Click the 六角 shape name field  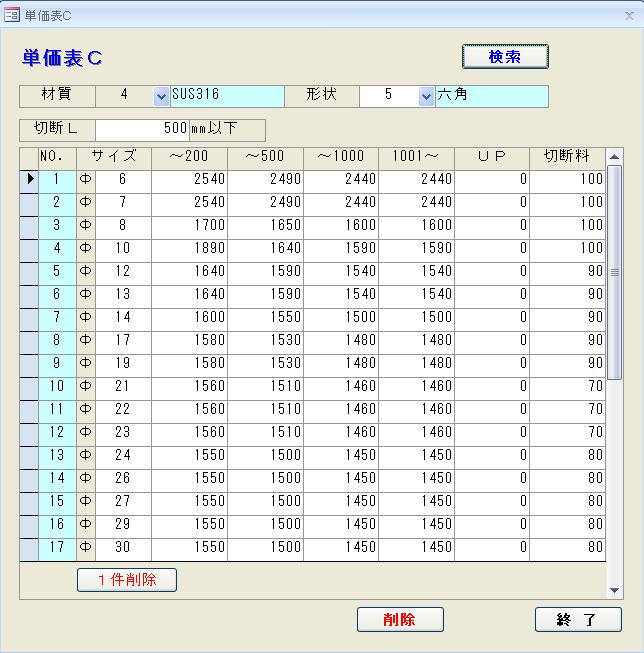click(491, 96)
